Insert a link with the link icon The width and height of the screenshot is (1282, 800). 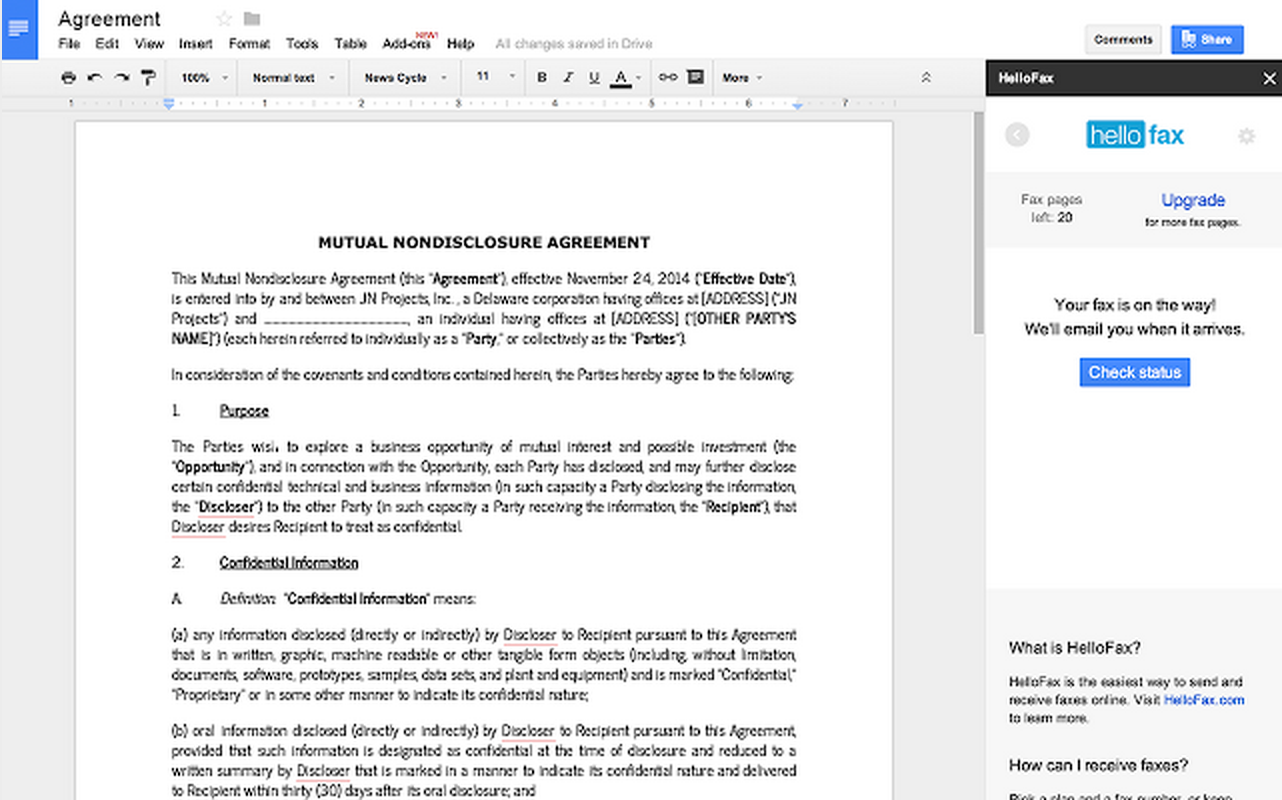tap(667, 77)
